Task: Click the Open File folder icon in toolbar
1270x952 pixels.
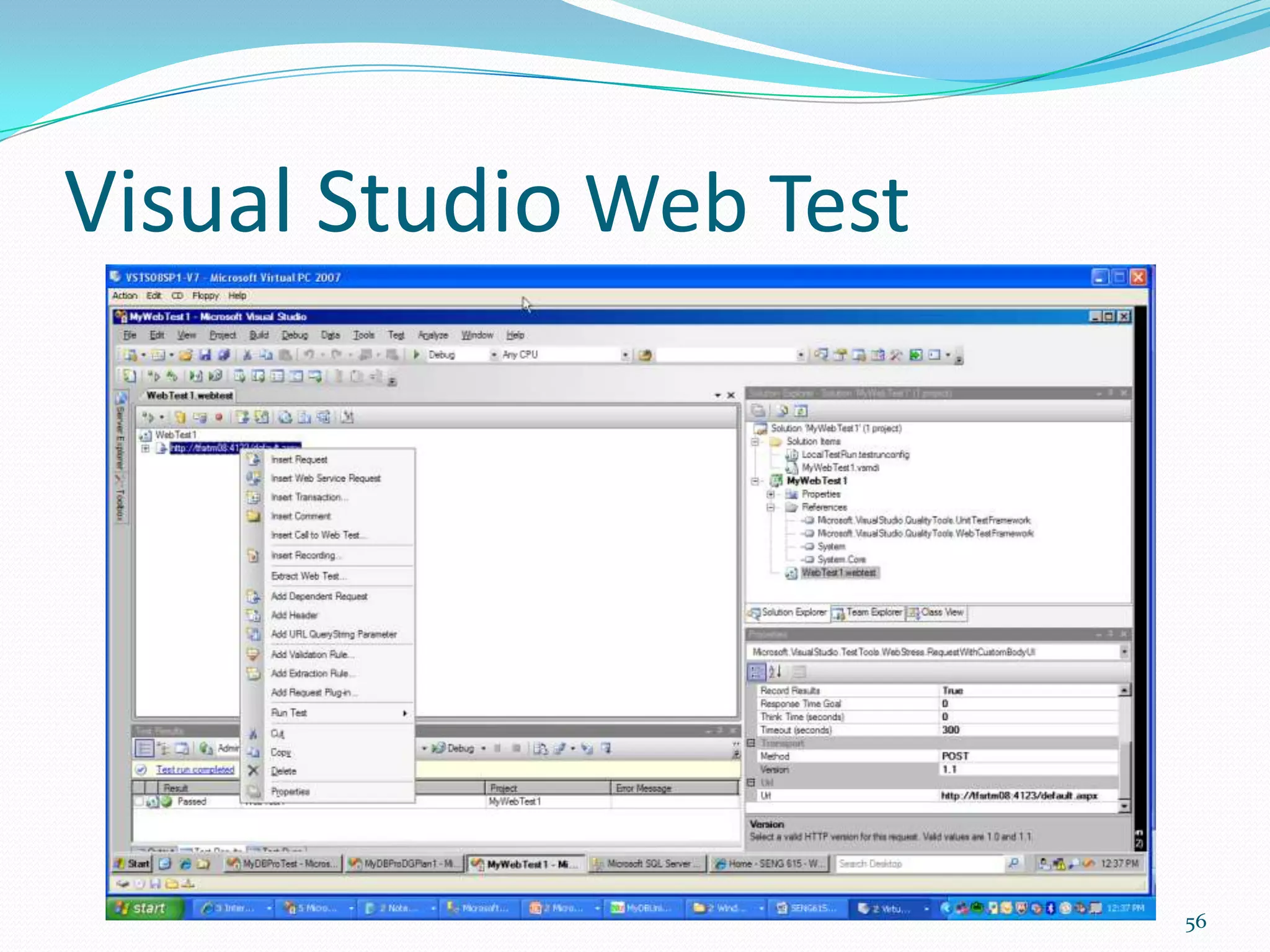Action: click(186, 355)
